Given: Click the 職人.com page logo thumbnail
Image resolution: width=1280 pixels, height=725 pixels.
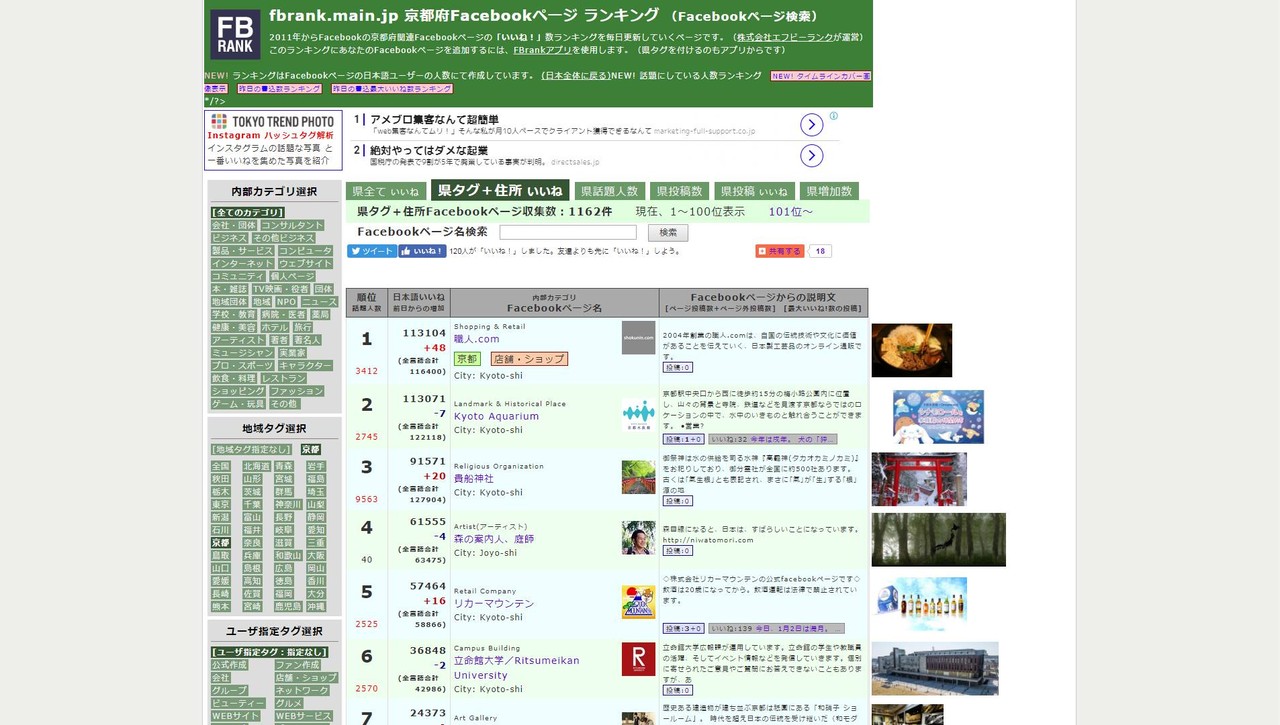Looking at the screenshot, I should coord(638,337).
